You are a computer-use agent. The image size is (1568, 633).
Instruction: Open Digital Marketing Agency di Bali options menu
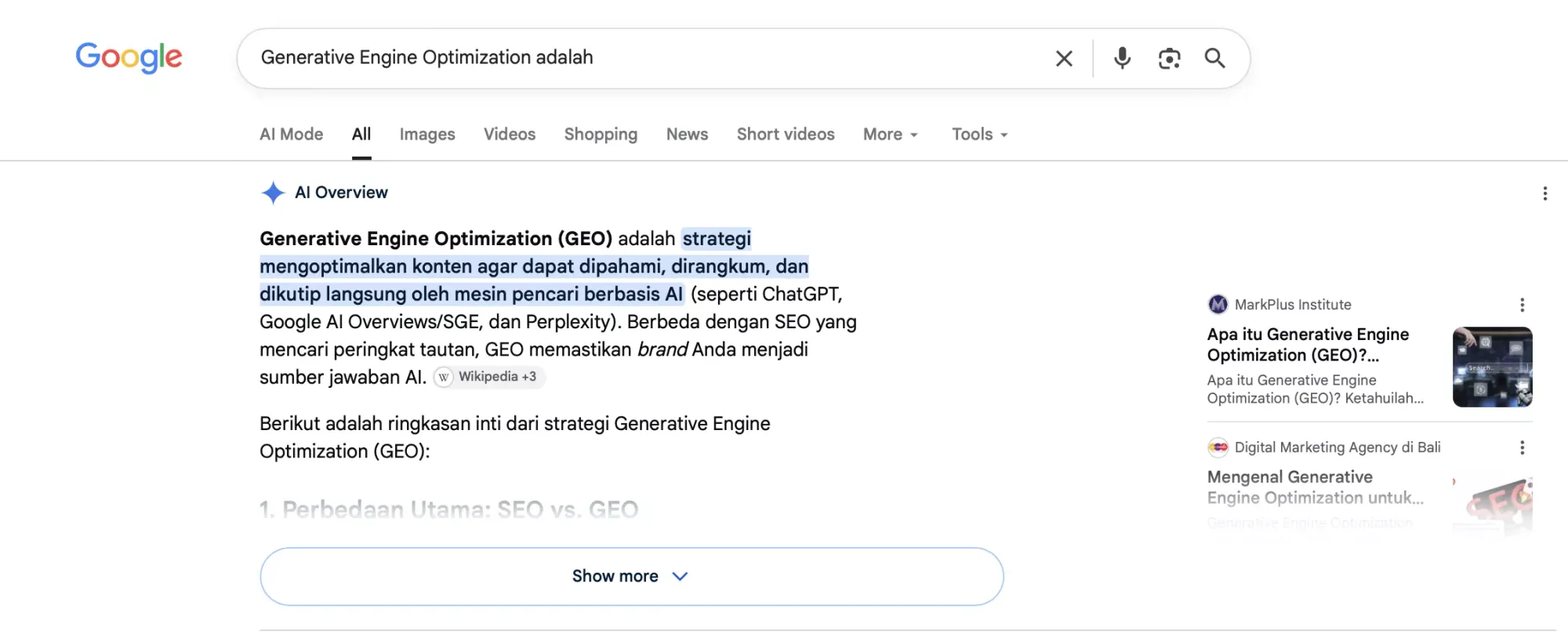coord(1522,447)
